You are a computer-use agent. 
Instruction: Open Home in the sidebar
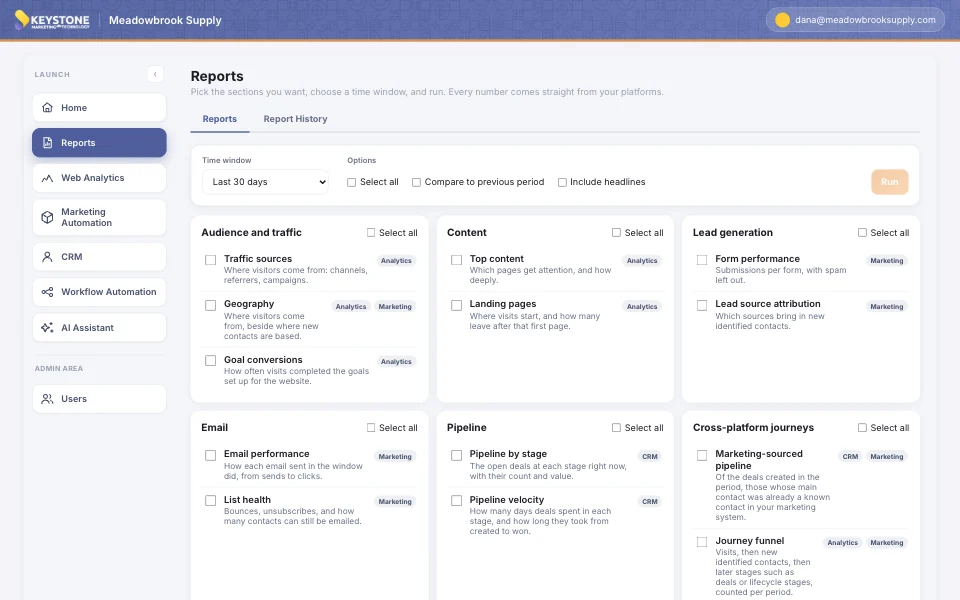[x=99, y=108]
